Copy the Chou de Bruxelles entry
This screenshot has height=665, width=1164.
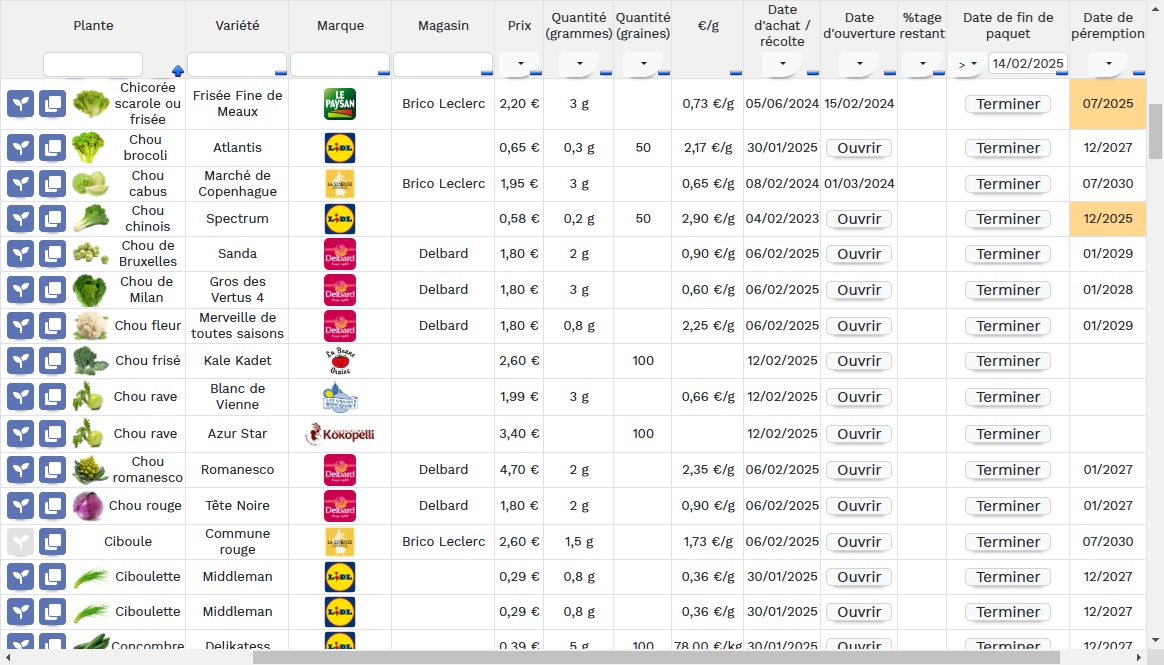(52, 254)
